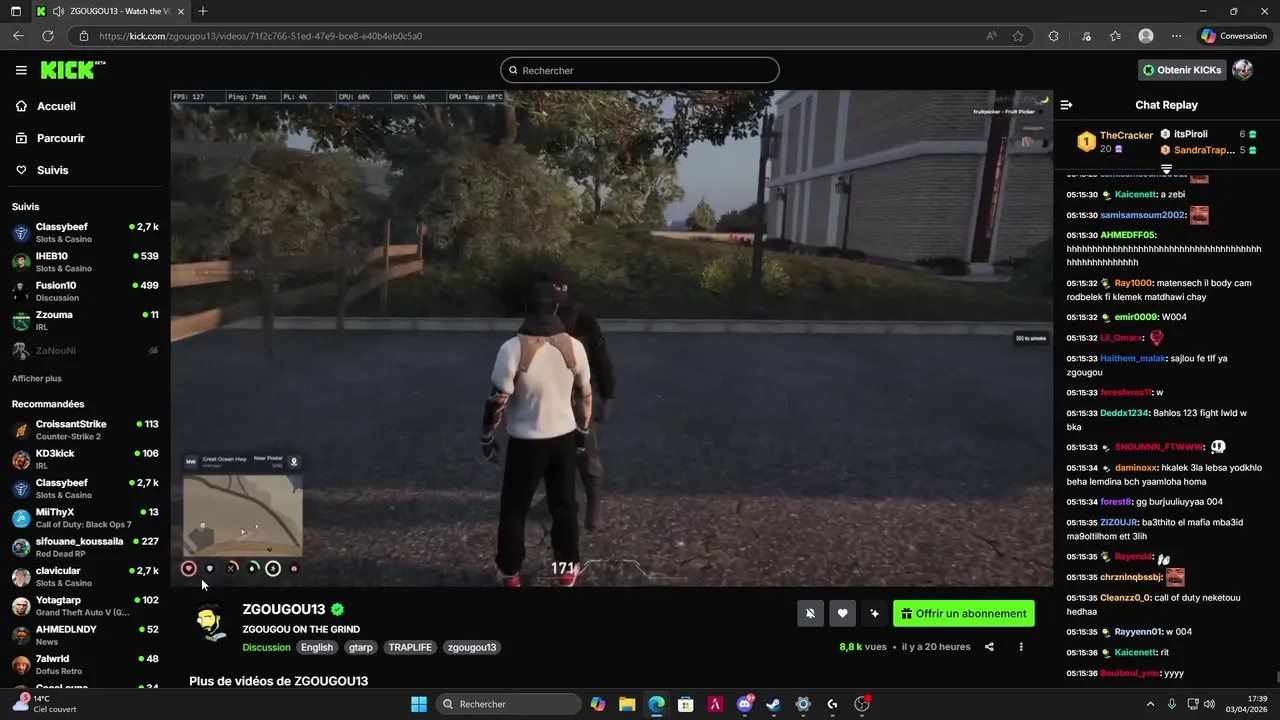
Task: Toggle the follow heart button
Action: point(842,613)
